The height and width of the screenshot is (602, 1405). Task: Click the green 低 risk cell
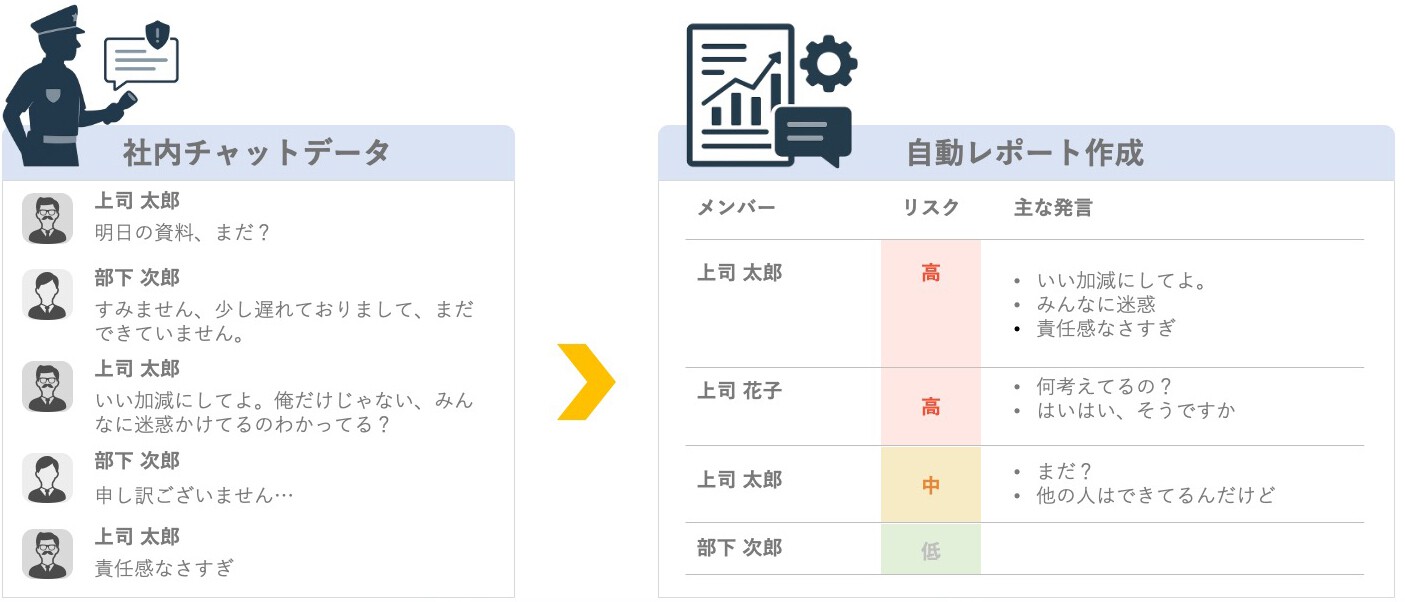coord(931,549)
